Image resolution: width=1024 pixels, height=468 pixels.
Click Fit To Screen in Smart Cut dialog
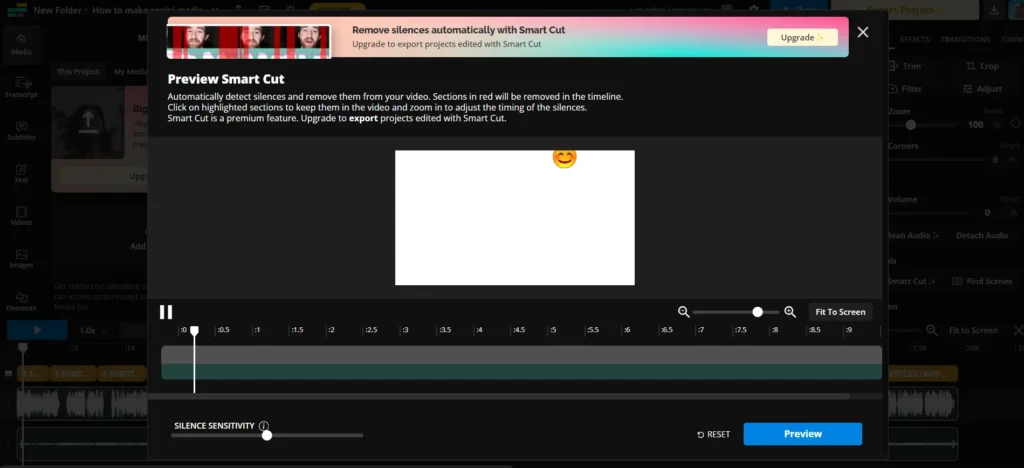(x=840, y=312)
